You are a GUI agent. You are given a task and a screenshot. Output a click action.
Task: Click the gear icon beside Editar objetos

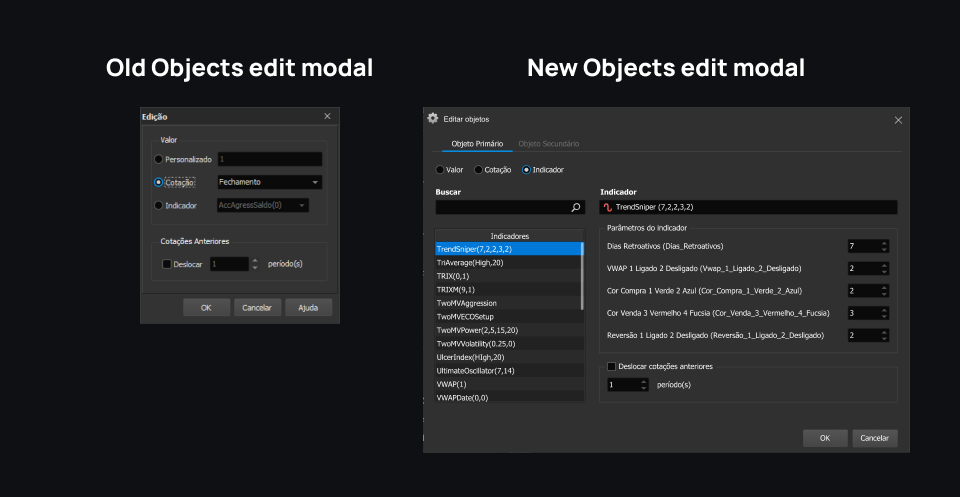(x=433, y=119)
